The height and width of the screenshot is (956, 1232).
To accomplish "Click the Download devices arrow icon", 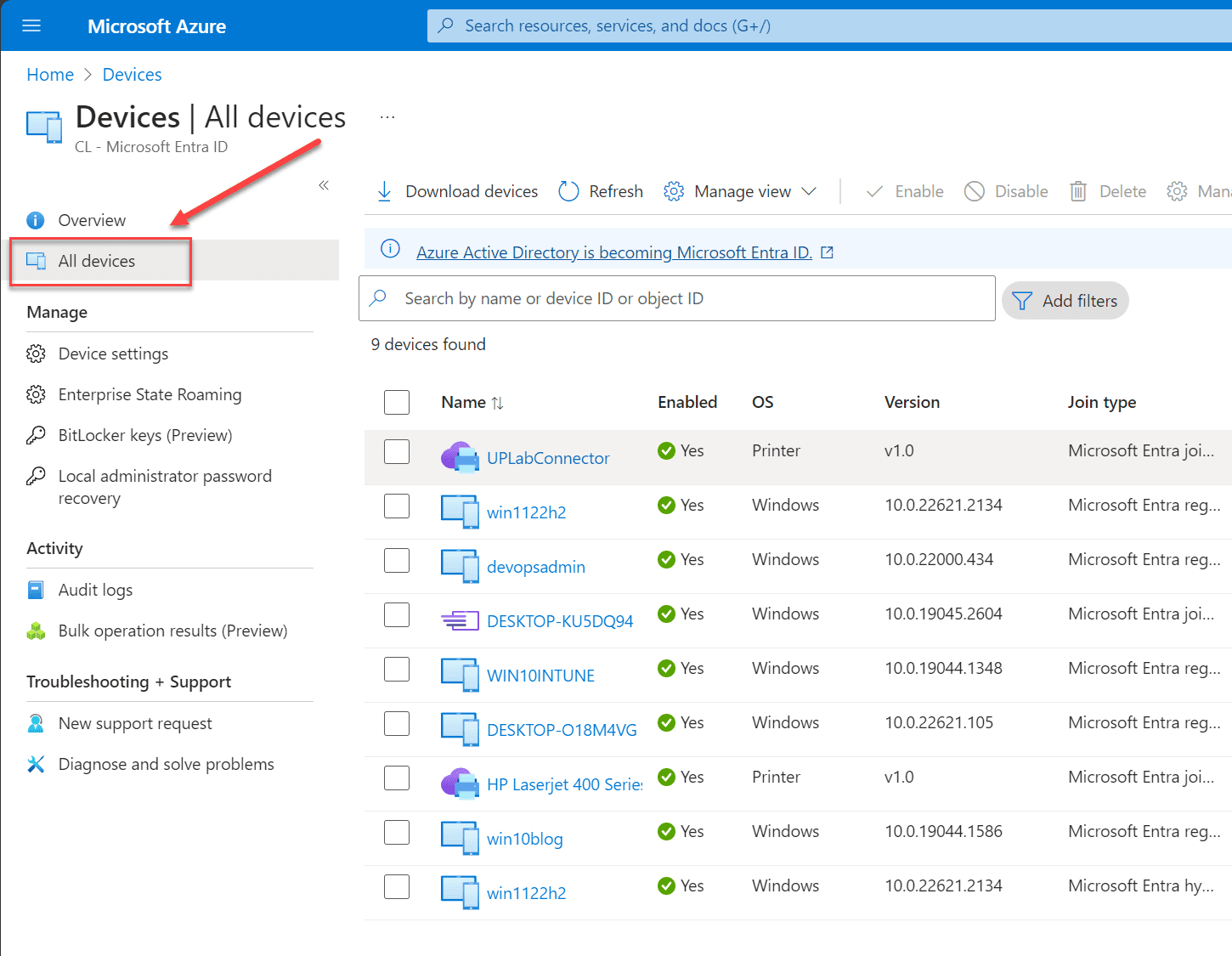I will [x=384, y=191].
